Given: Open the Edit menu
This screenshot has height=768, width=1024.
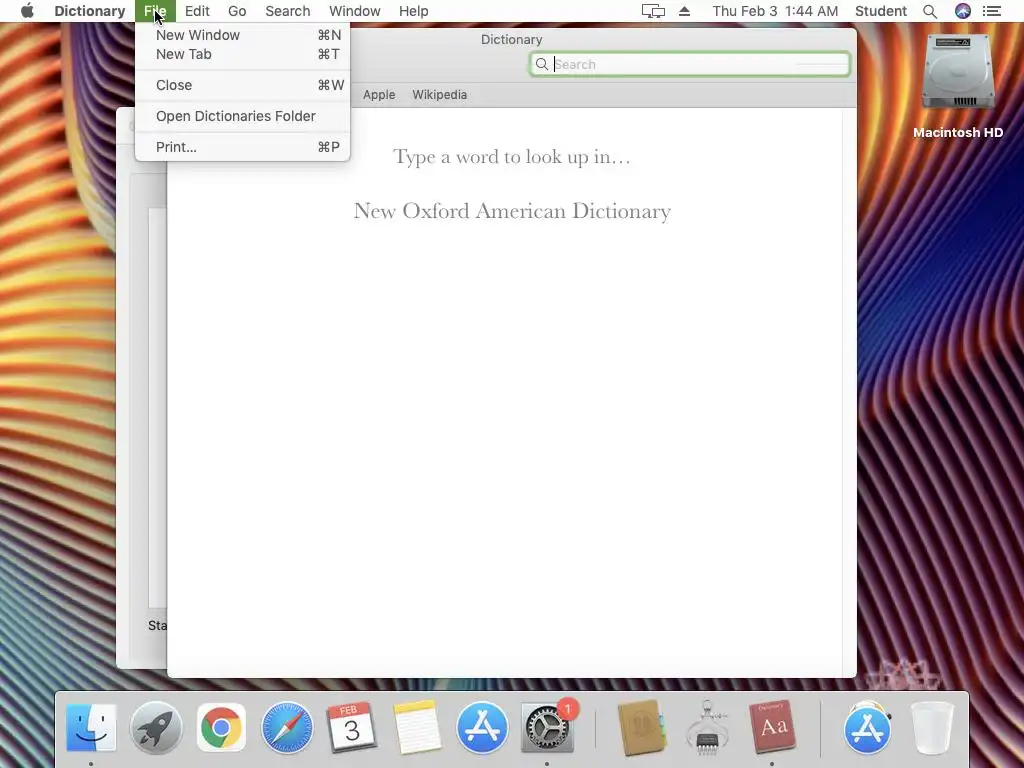Looking at the screenshot, I should point(197,11).
